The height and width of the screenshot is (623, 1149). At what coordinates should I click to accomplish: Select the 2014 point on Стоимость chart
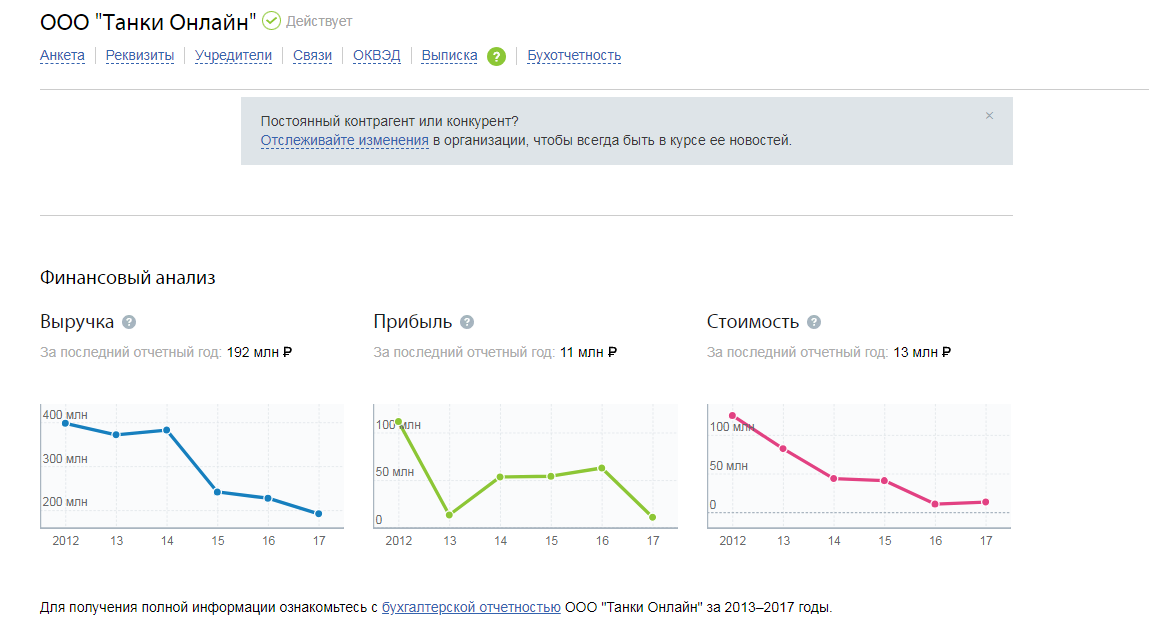(x=834, y=479)
